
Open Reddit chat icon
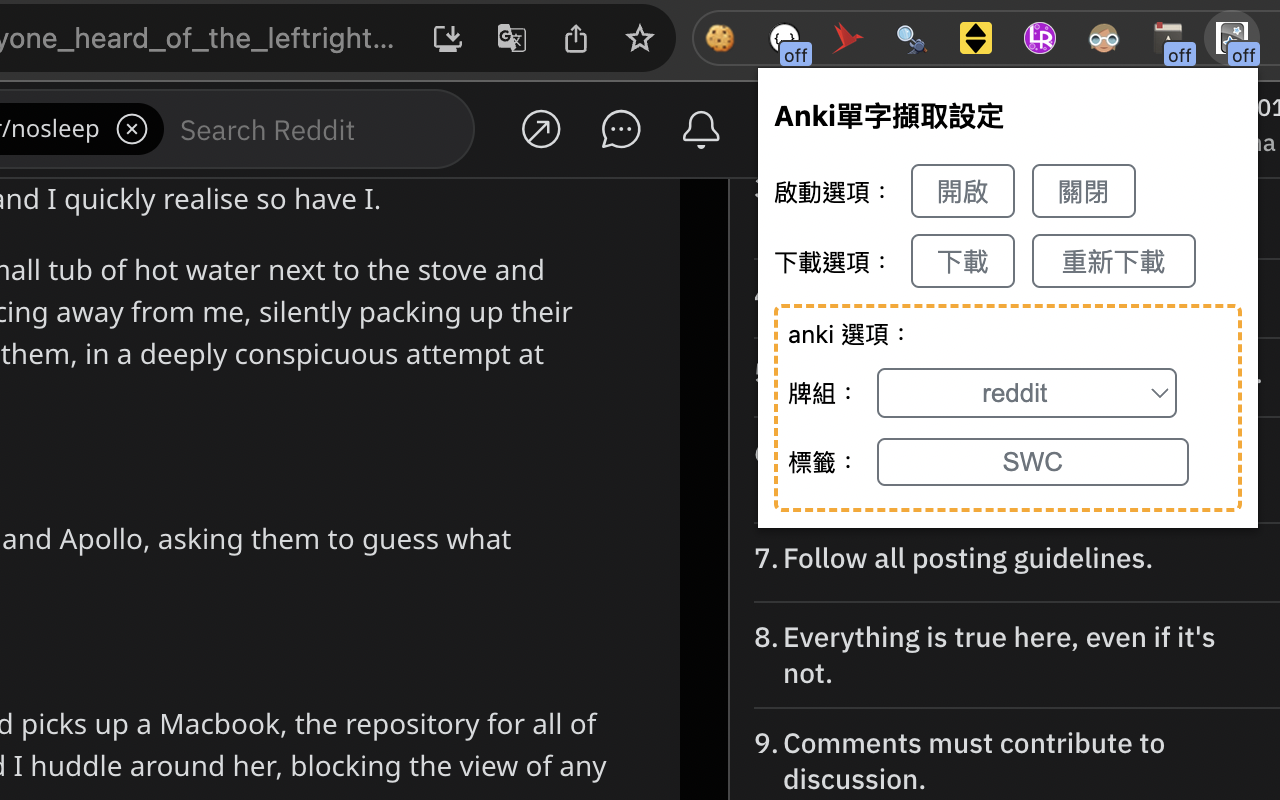point(621,129)
